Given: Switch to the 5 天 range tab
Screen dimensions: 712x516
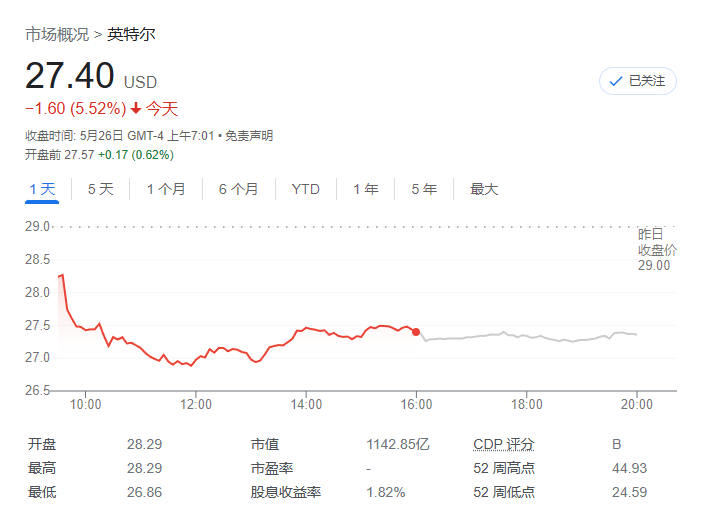Looking at the screenshot, I should click(x=100, y=189).
